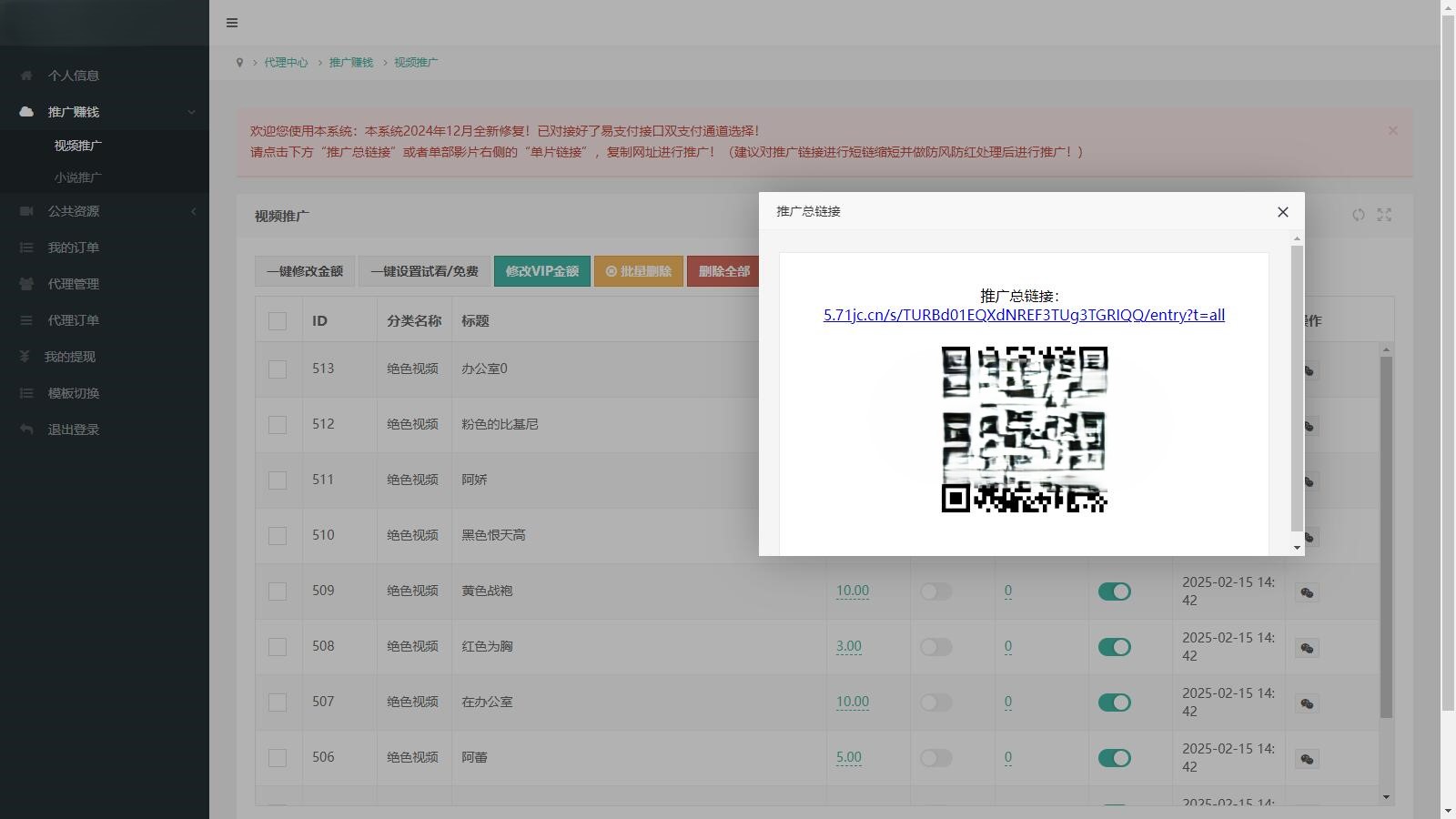Viewport: 1456px width, 819px height.
Task: Toggle the gray switch in row 507
Action: coord(935,703)
